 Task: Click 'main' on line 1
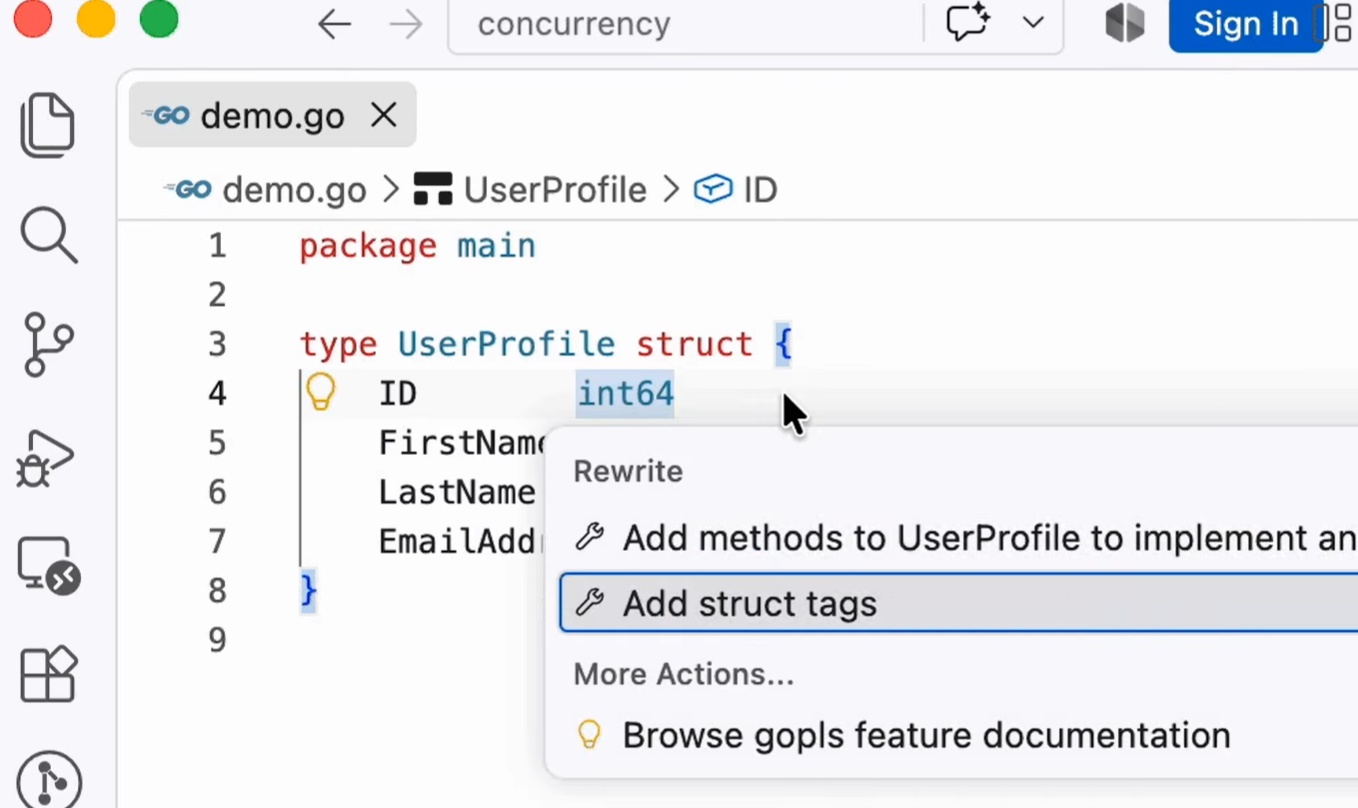click(x=496, y=246)
